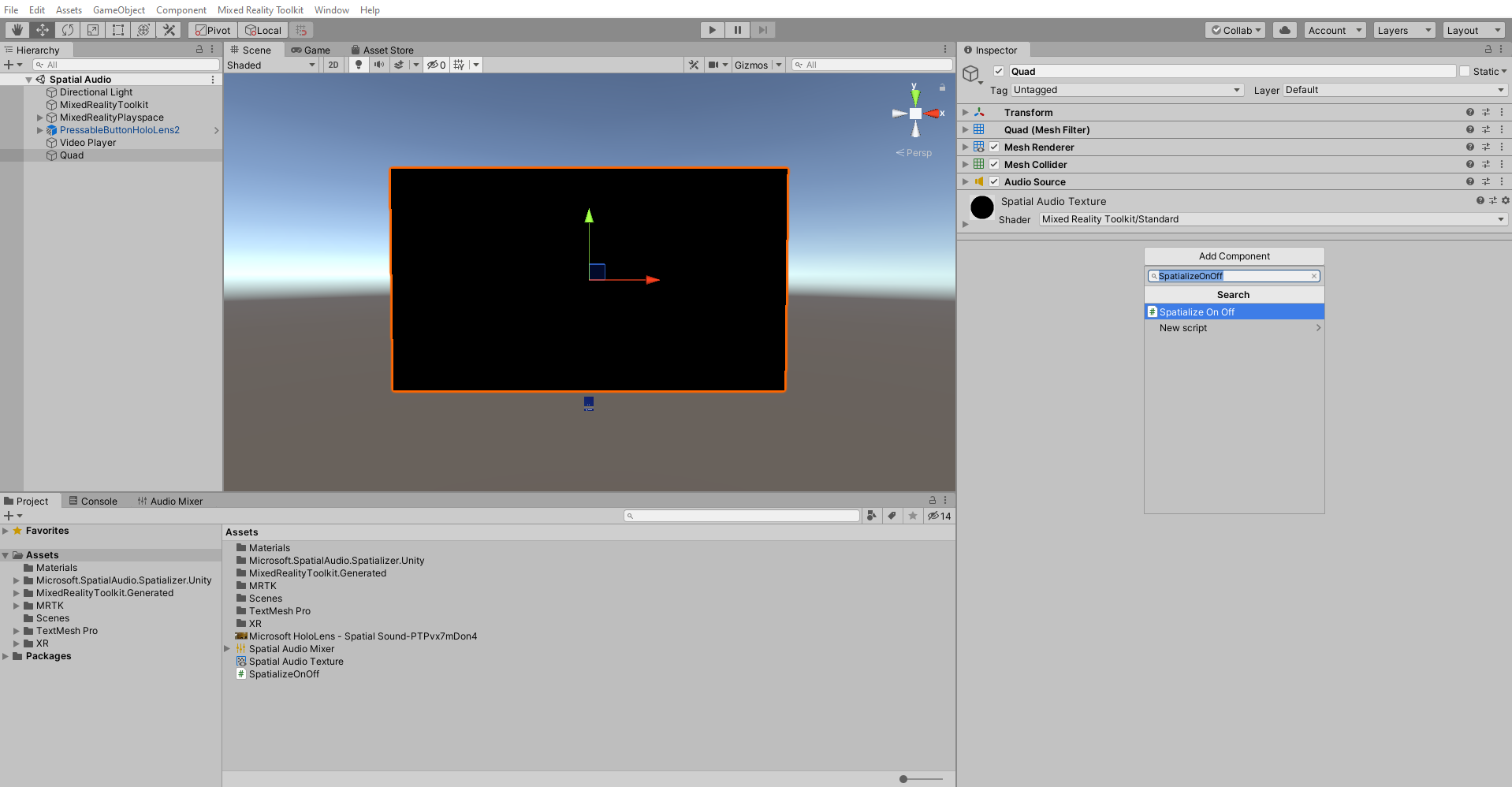1512x787 pixels.
Task: Toggle scene audio speaker icon
Action: pyautogui.click(x=379, y=65)
